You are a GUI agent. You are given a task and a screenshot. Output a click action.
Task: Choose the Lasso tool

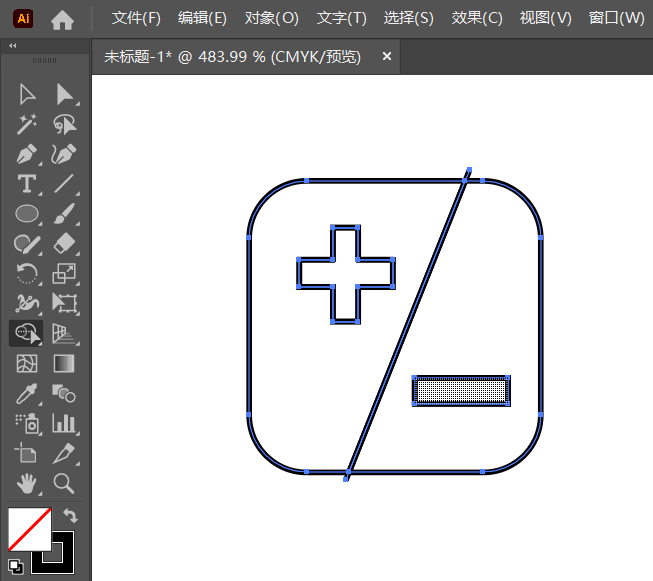[x=65, y=124]
